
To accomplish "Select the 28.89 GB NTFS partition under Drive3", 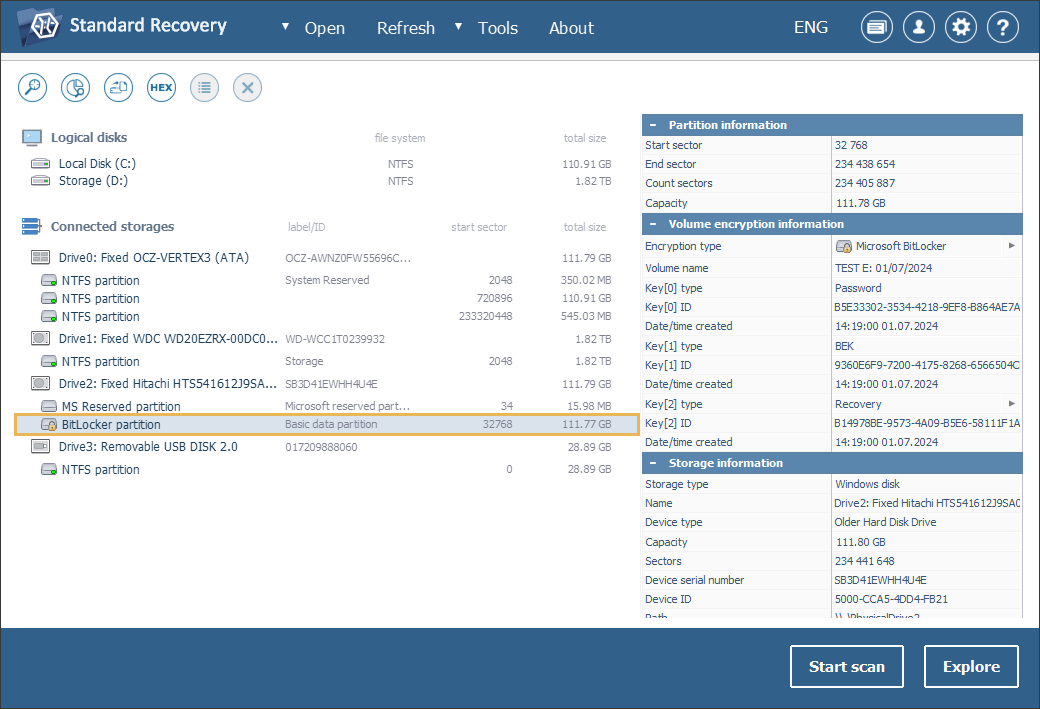I will [x=325, y=469].
